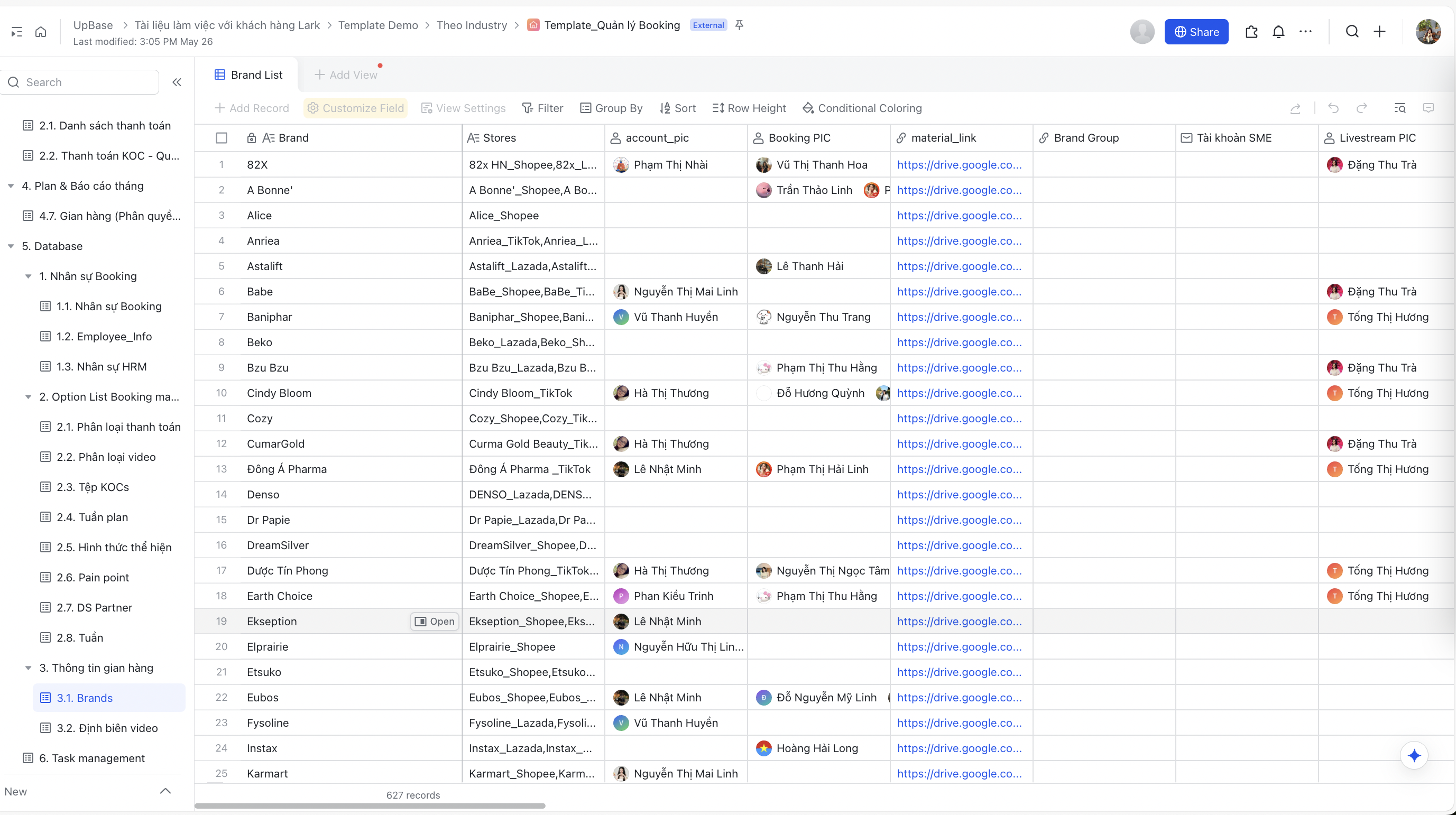Image resolution: width=1456 pixels, height=815 pixels.
Task: Open the AI assistant sparkle button
Action: coord(1414,756)
